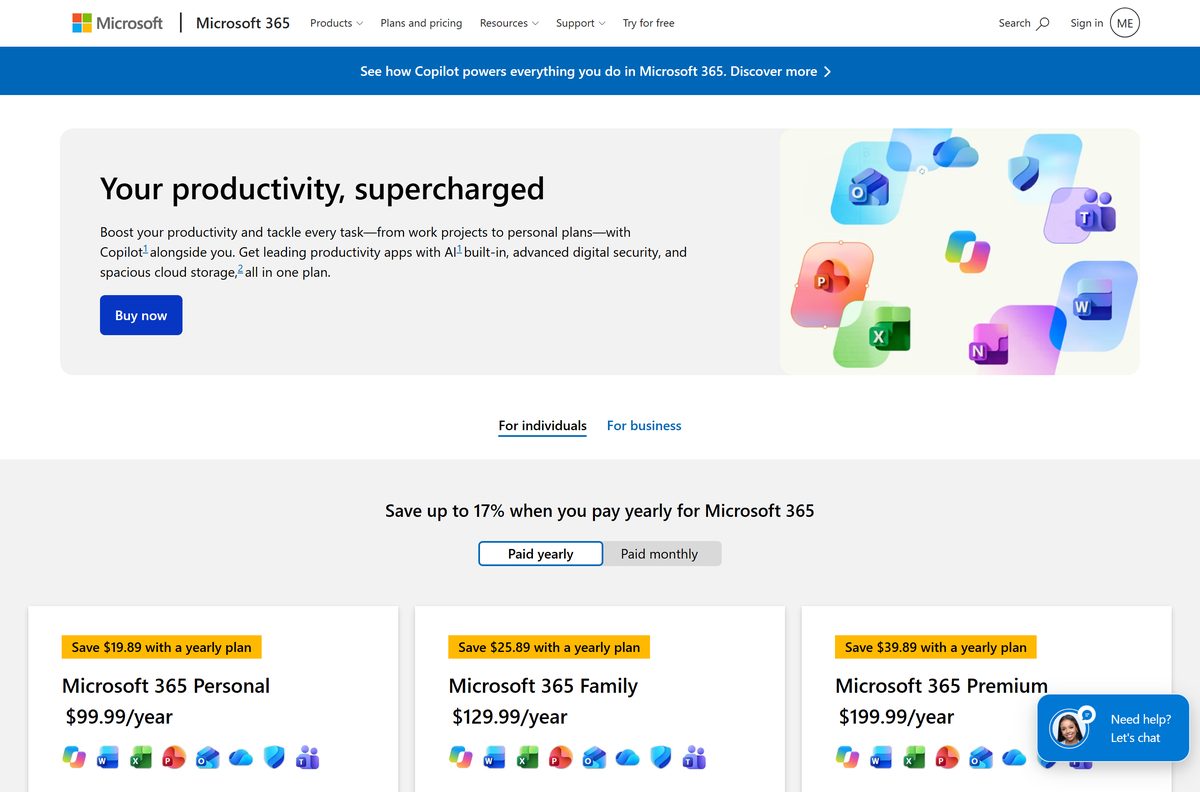Click Excel icon under Microsoft 365 Personal

point(140,757)
